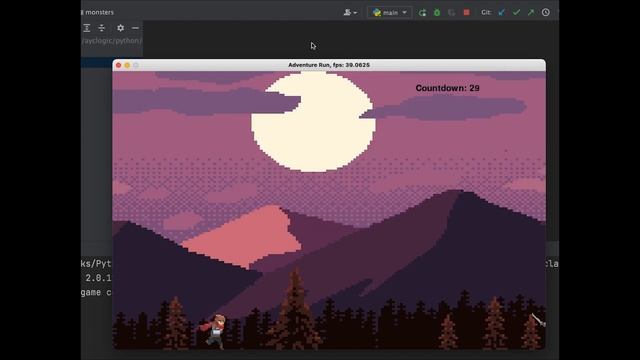
Task: Click the Expand All icon in project panel
Action: pyautogui.click(x=87, y=28)
